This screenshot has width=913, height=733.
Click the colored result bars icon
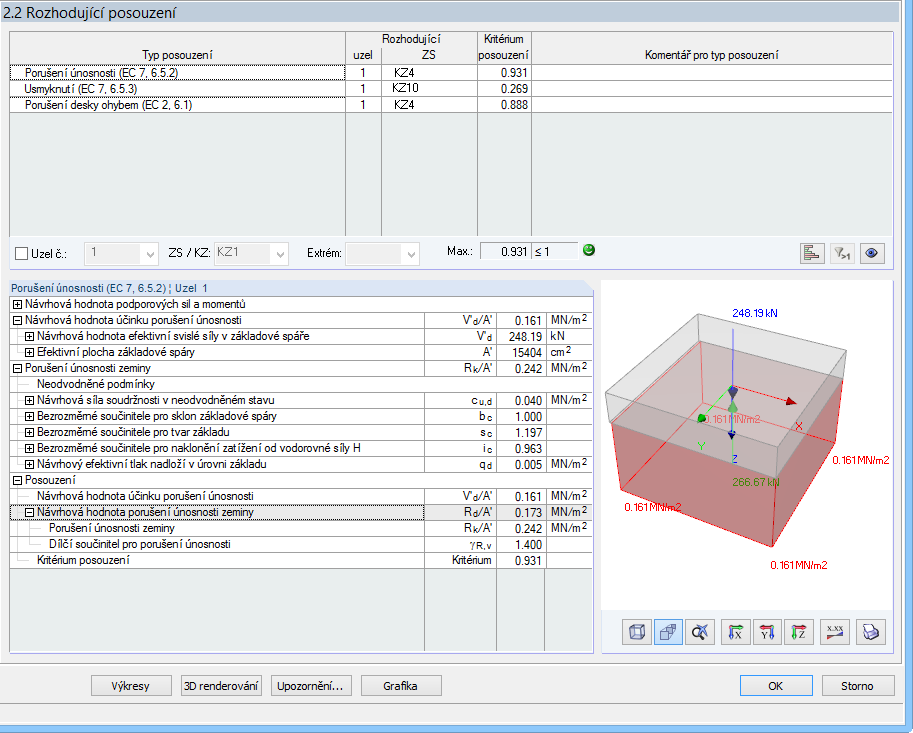pos(812,253)
